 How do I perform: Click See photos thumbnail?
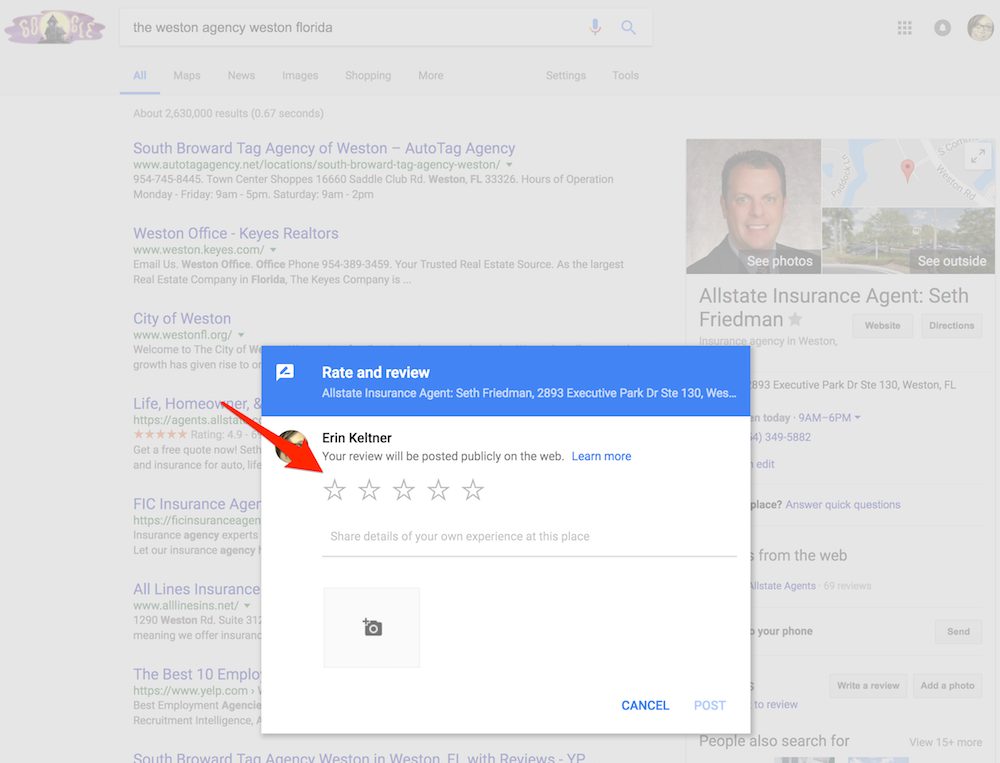pyautogui.click(x=753, y=206)
